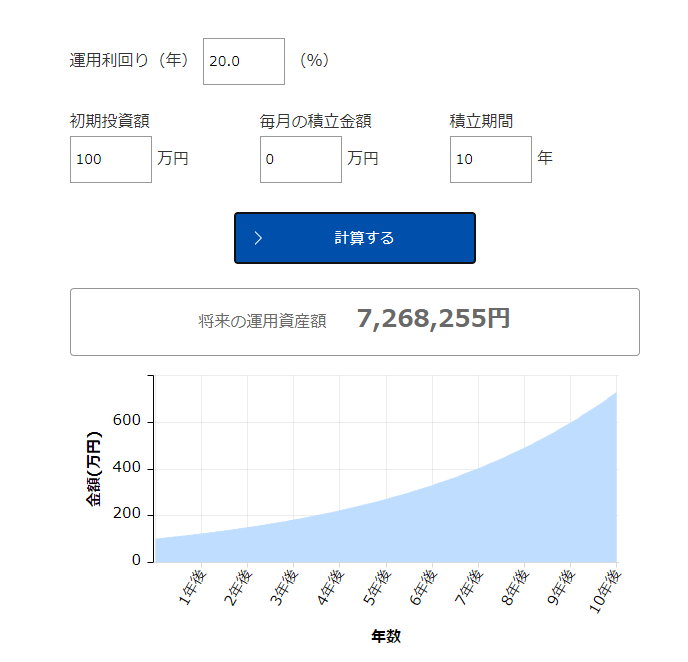Screen dimensions: 688x662
Task: Click the 年数 x-axis title
Action: 386,636
